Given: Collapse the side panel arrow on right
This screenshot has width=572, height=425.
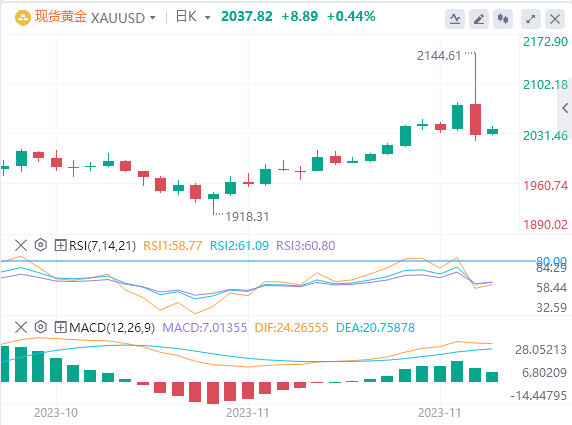Looking at the screenshot, I should pyautogui.click(x=565, y=108).
